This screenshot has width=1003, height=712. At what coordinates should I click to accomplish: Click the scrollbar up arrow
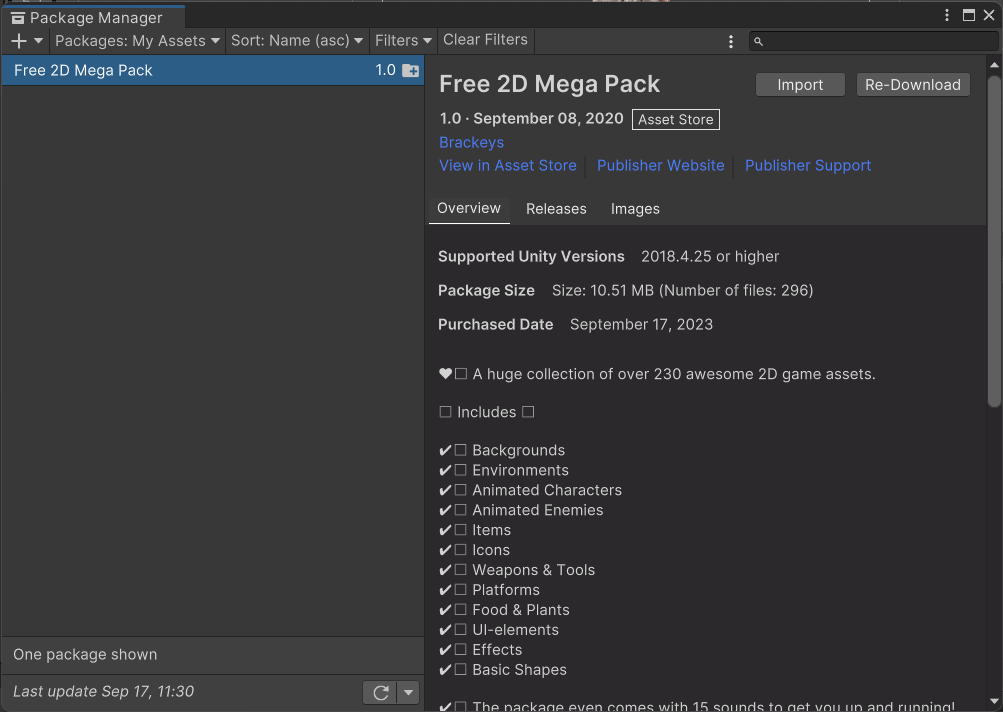pos(994,65)
